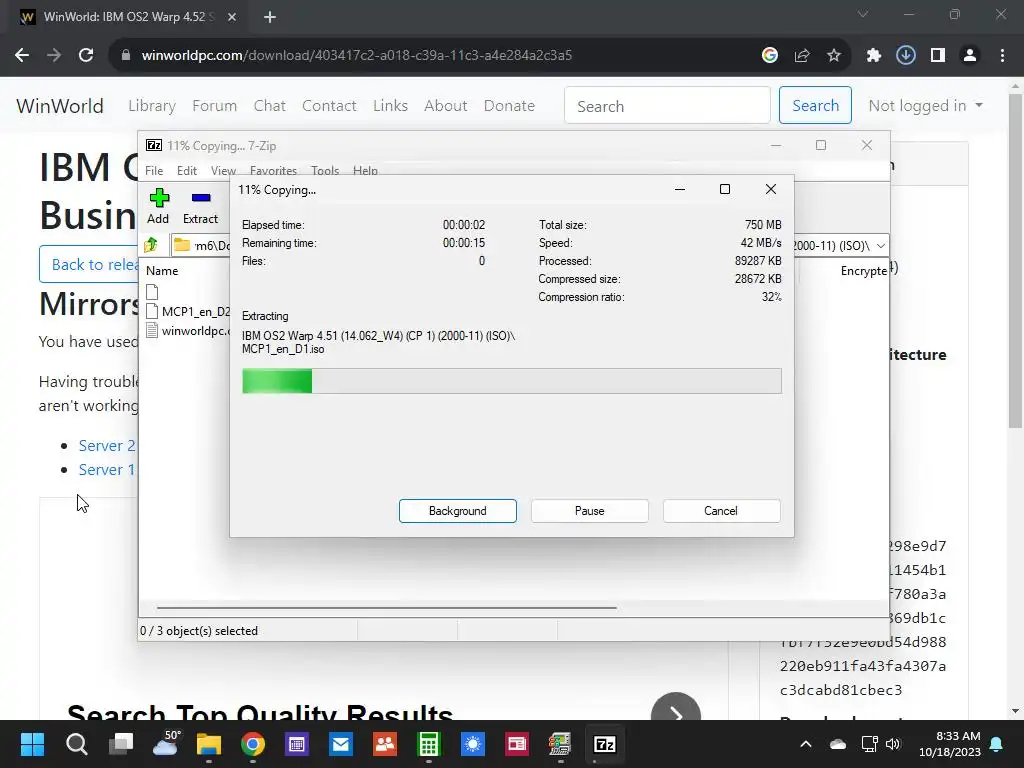Open Task View on taskbar
Image resolution: width=1024 pixels, height=768 pixels.
pyautogui.click(x=121, y=744)
